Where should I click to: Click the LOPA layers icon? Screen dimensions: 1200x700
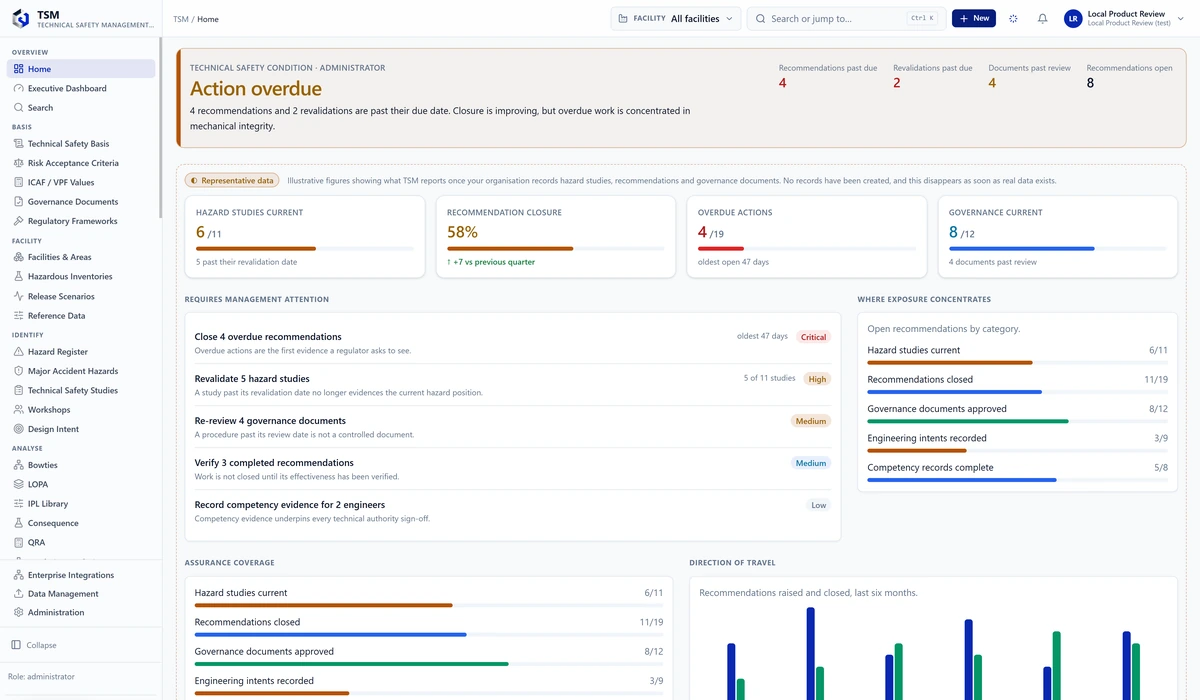click(18, 485)
